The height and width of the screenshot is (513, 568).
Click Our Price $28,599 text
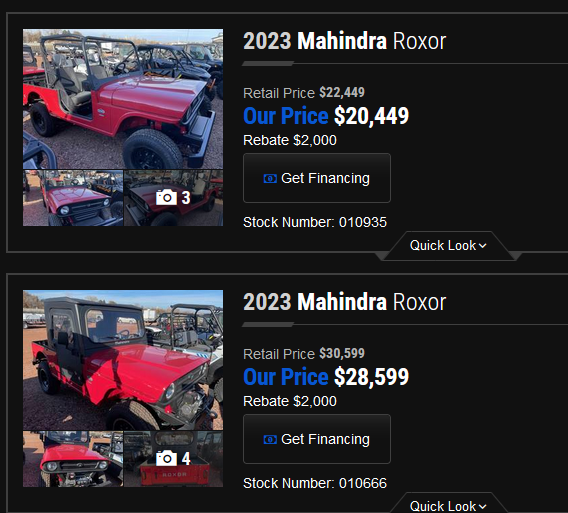326,377
